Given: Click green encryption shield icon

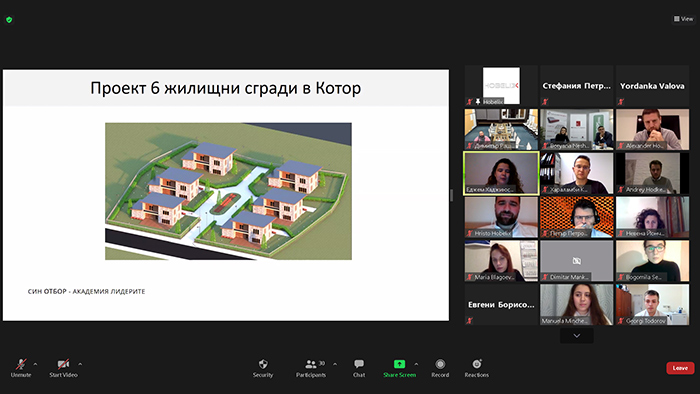Looking at the screenshot, I should pos(9,20).
